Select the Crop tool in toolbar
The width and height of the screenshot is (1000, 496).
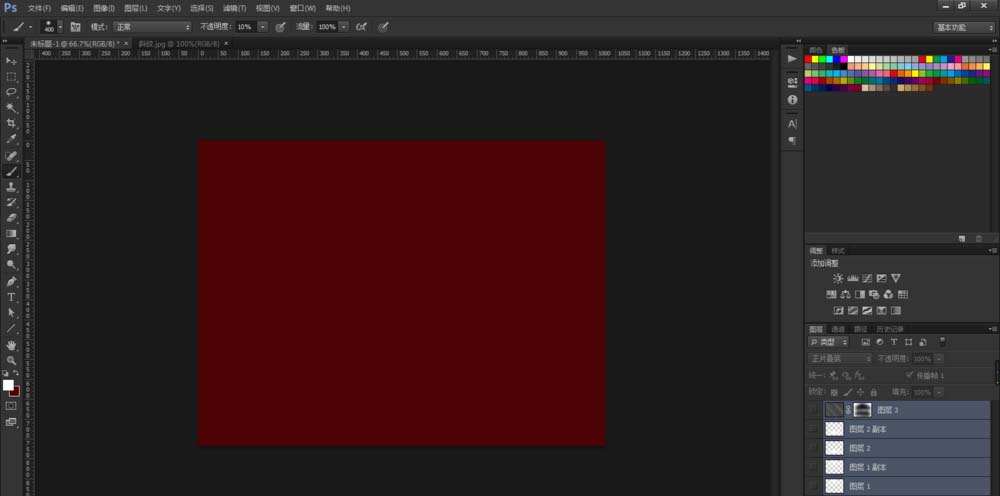click(11, 123)
